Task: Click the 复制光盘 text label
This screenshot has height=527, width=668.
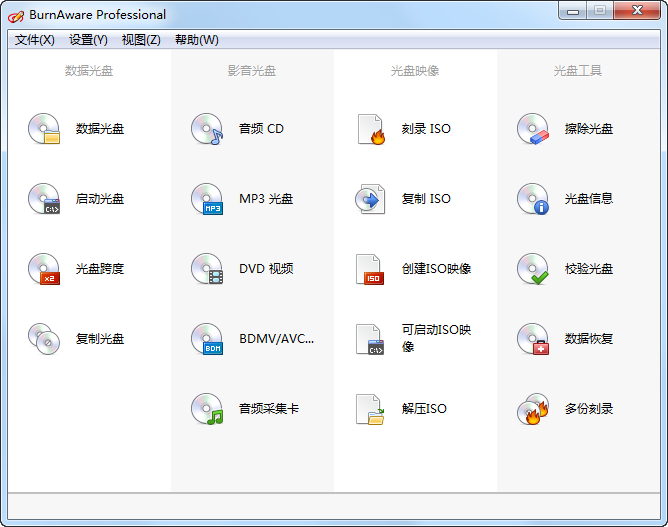Action: coord(100,339)
